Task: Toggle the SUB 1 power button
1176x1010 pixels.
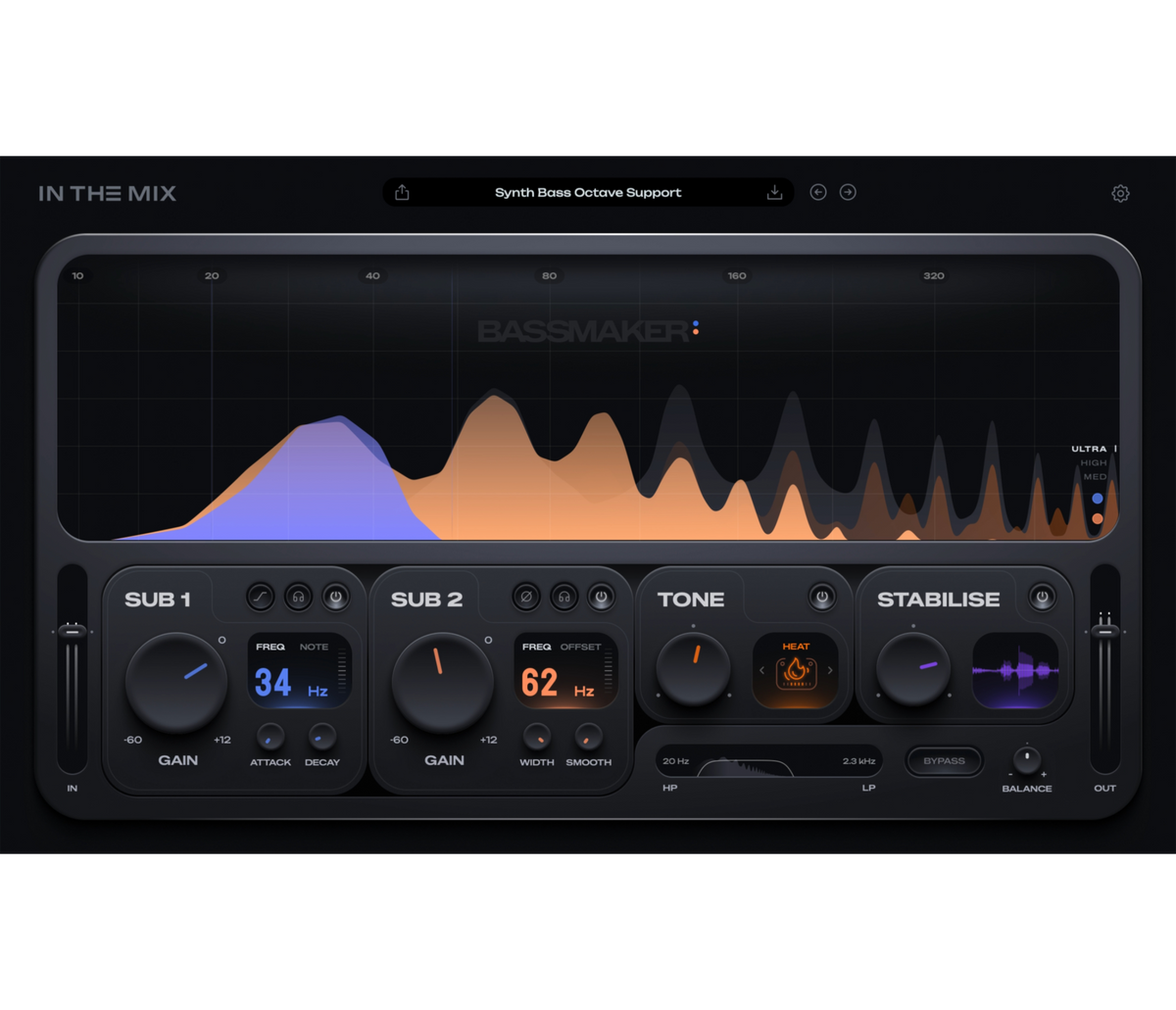Action: coord(335,596)
